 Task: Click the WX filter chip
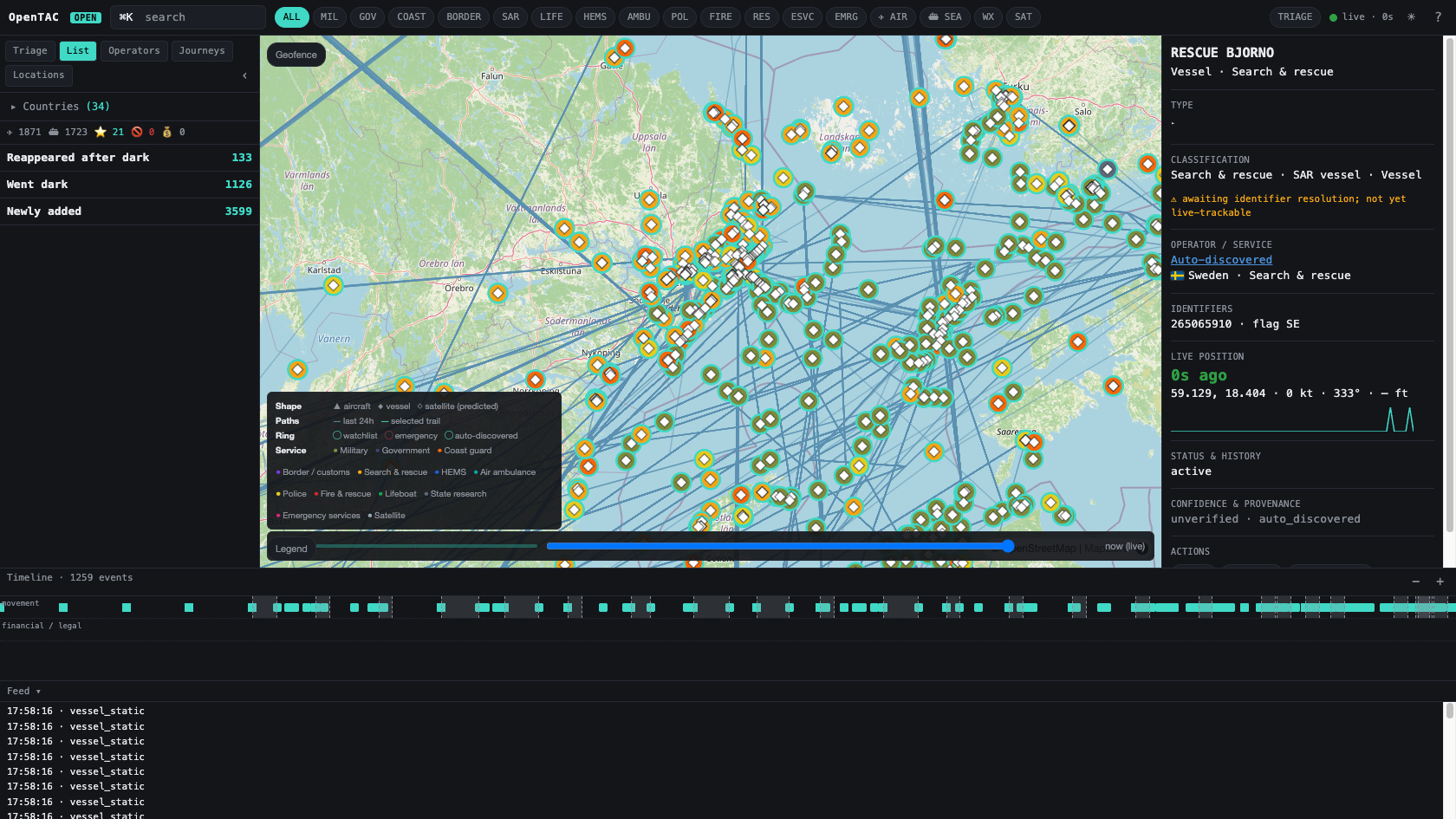pyautogui.click(x=988, y=17)
